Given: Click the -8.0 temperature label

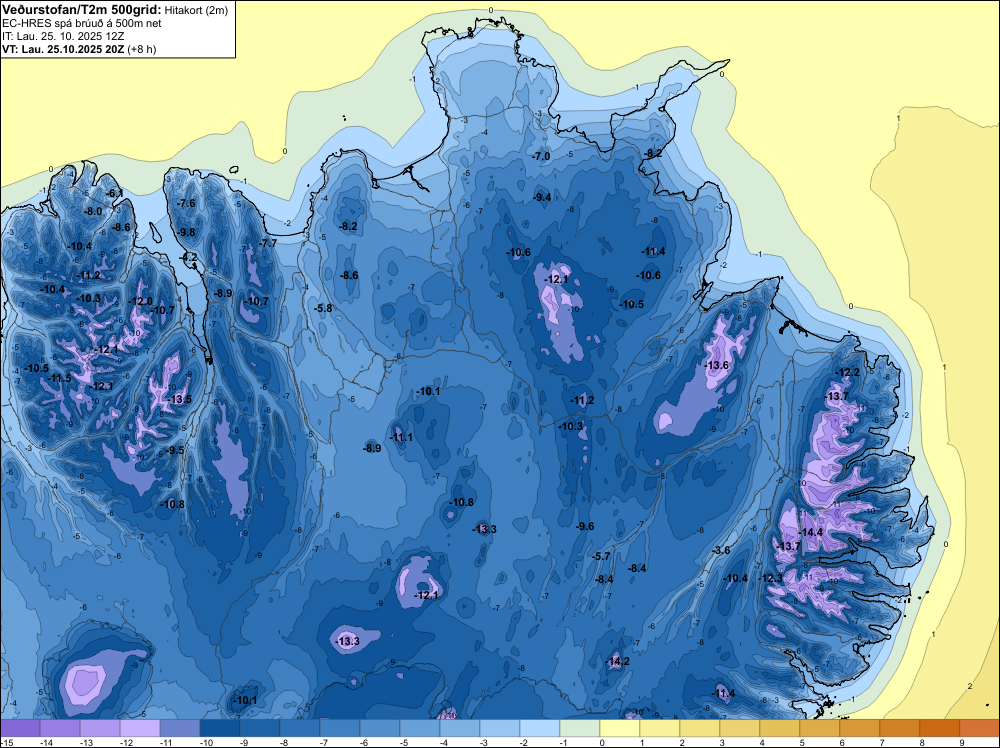Looking at the screenshot, I should click(93, 211).
